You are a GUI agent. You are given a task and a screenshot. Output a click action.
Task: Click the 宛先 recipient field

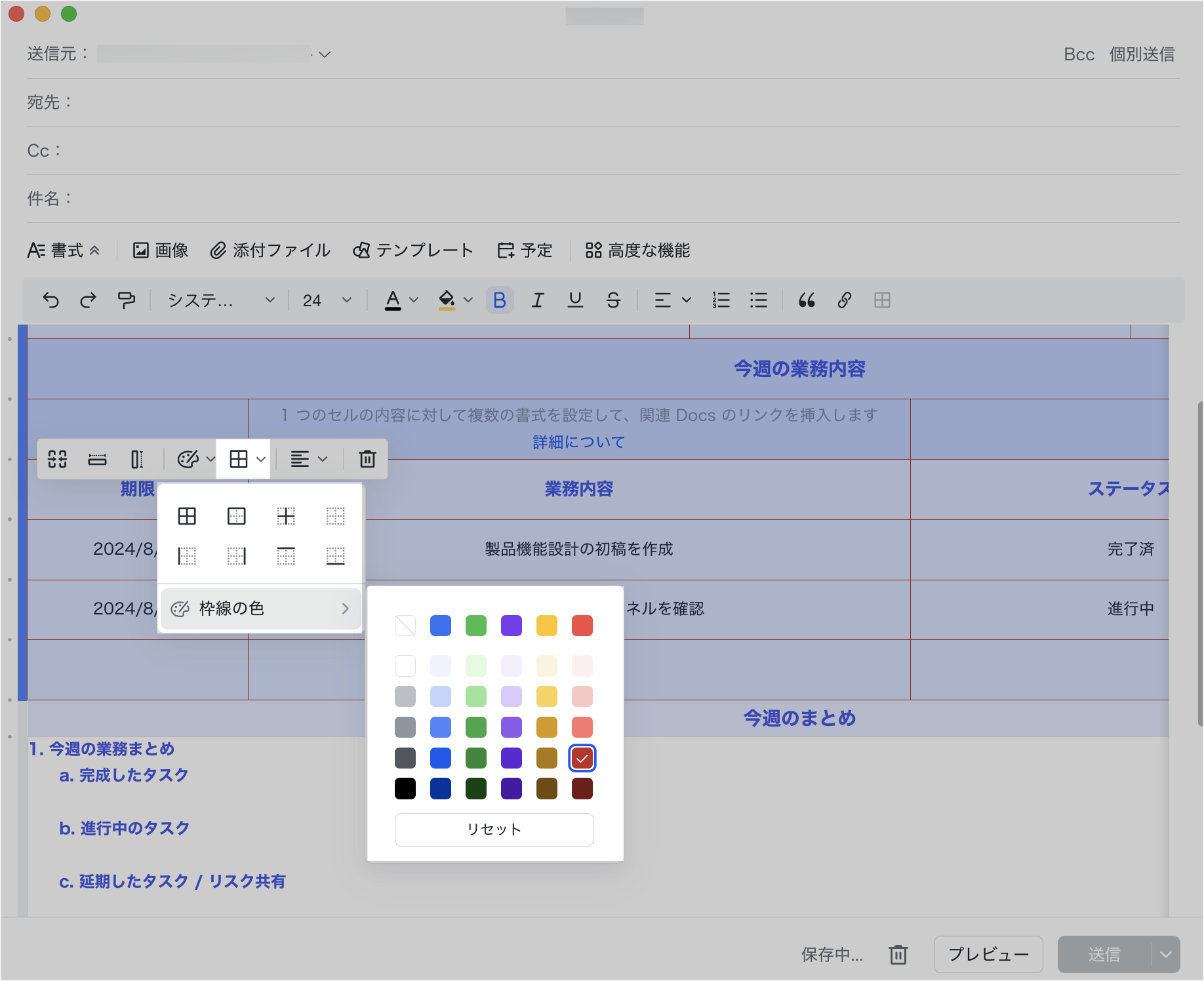(603, 102)
